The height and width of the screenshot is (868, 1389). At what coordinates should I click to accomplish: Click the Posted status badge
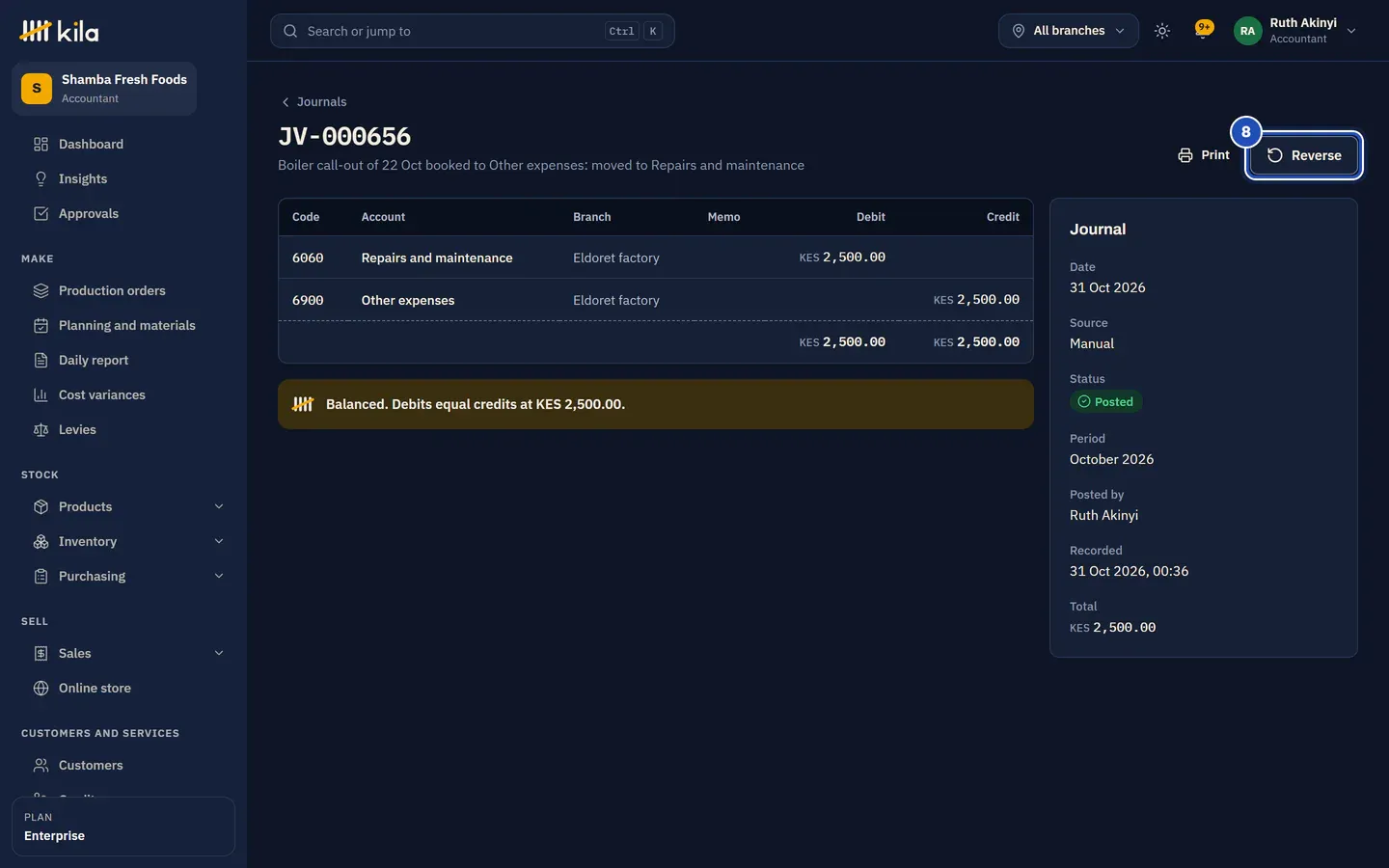pos(1105,402)
